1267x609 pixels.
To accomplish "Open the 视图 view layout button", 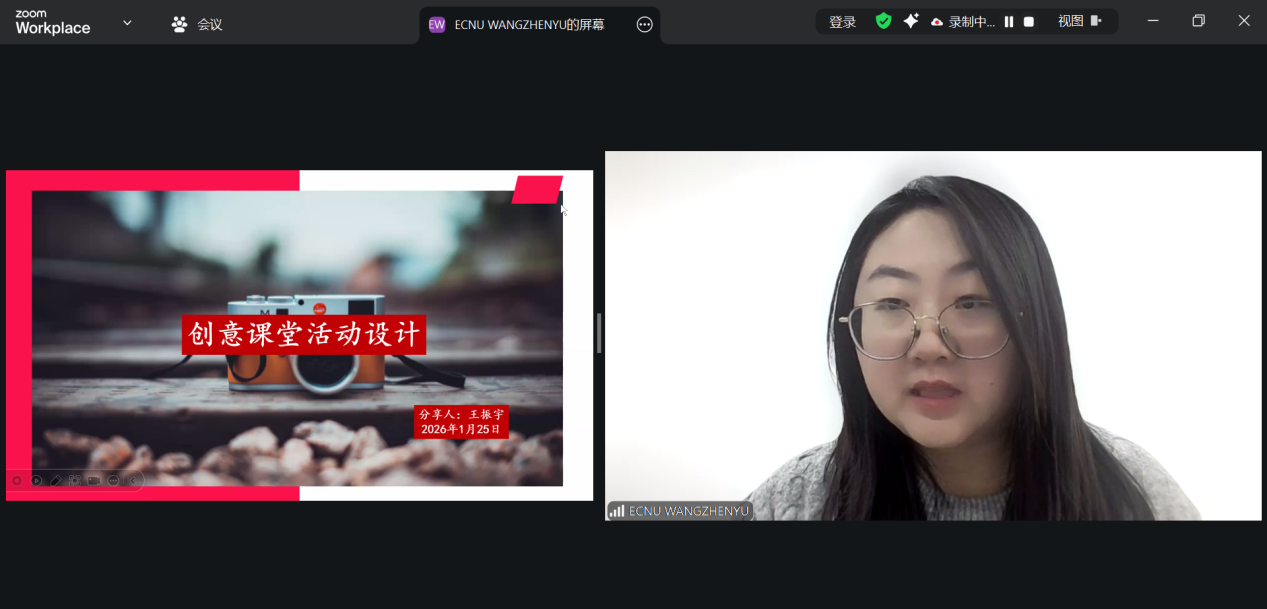I will click(1079, 21).
